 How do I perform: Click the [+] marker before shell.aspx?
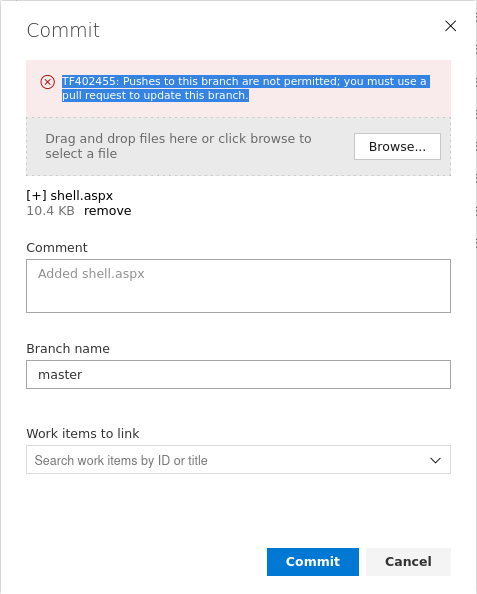[x=36, y=195]
